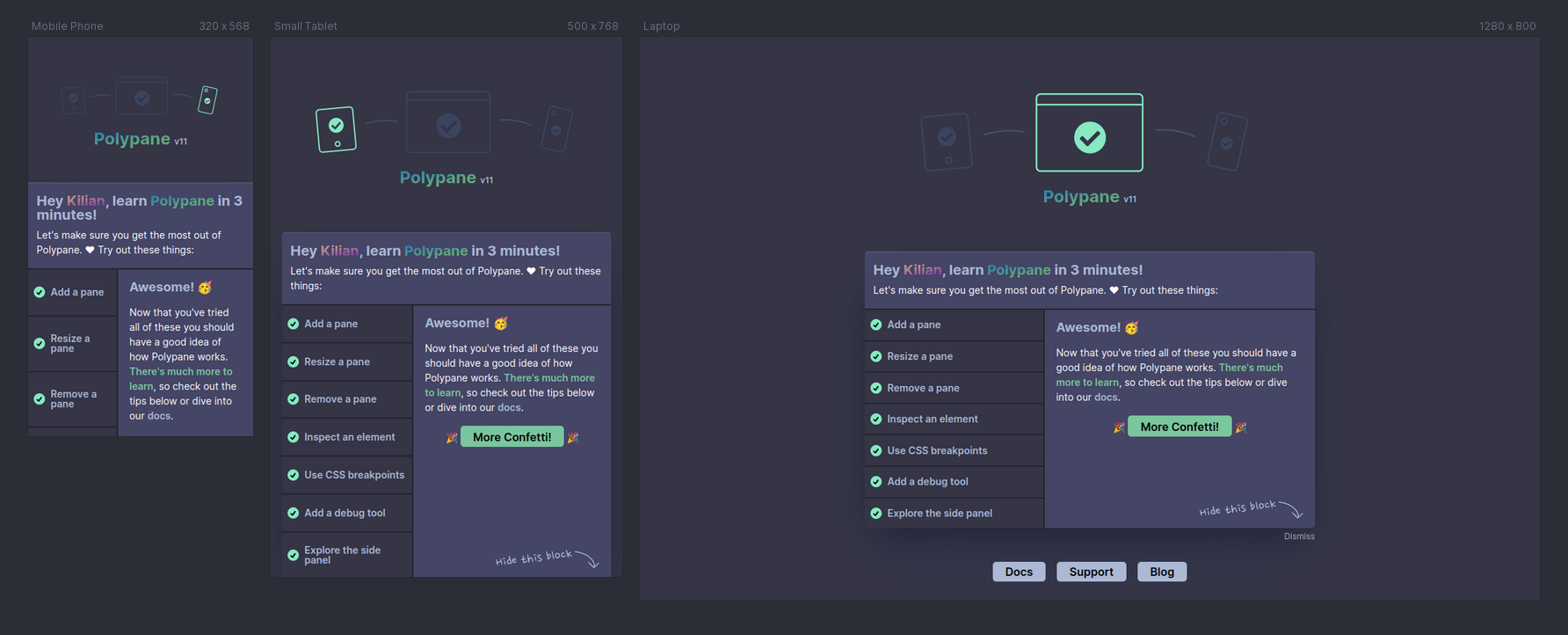Image resolution: width=1568 pixels, height=635 pixels.
Task: Click check icon of Add a debug tool, Laptop pane
Action: [x=876, y=482]
